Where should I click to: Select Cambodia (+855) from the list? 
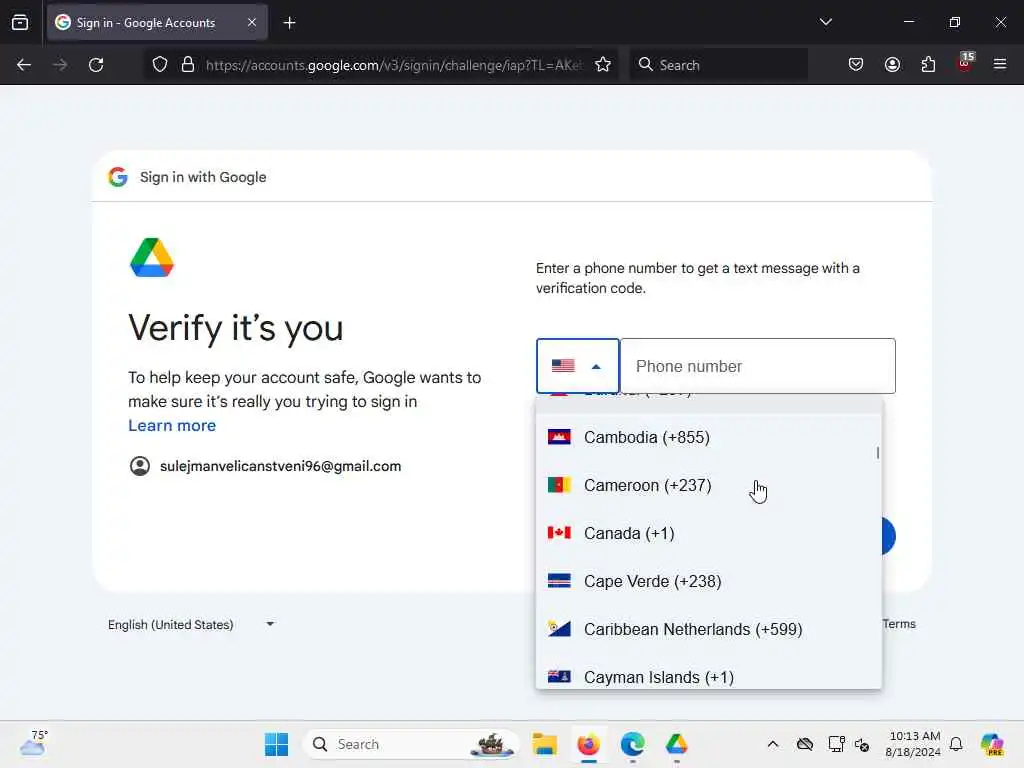pyautogui.click(x=709, y=437)
